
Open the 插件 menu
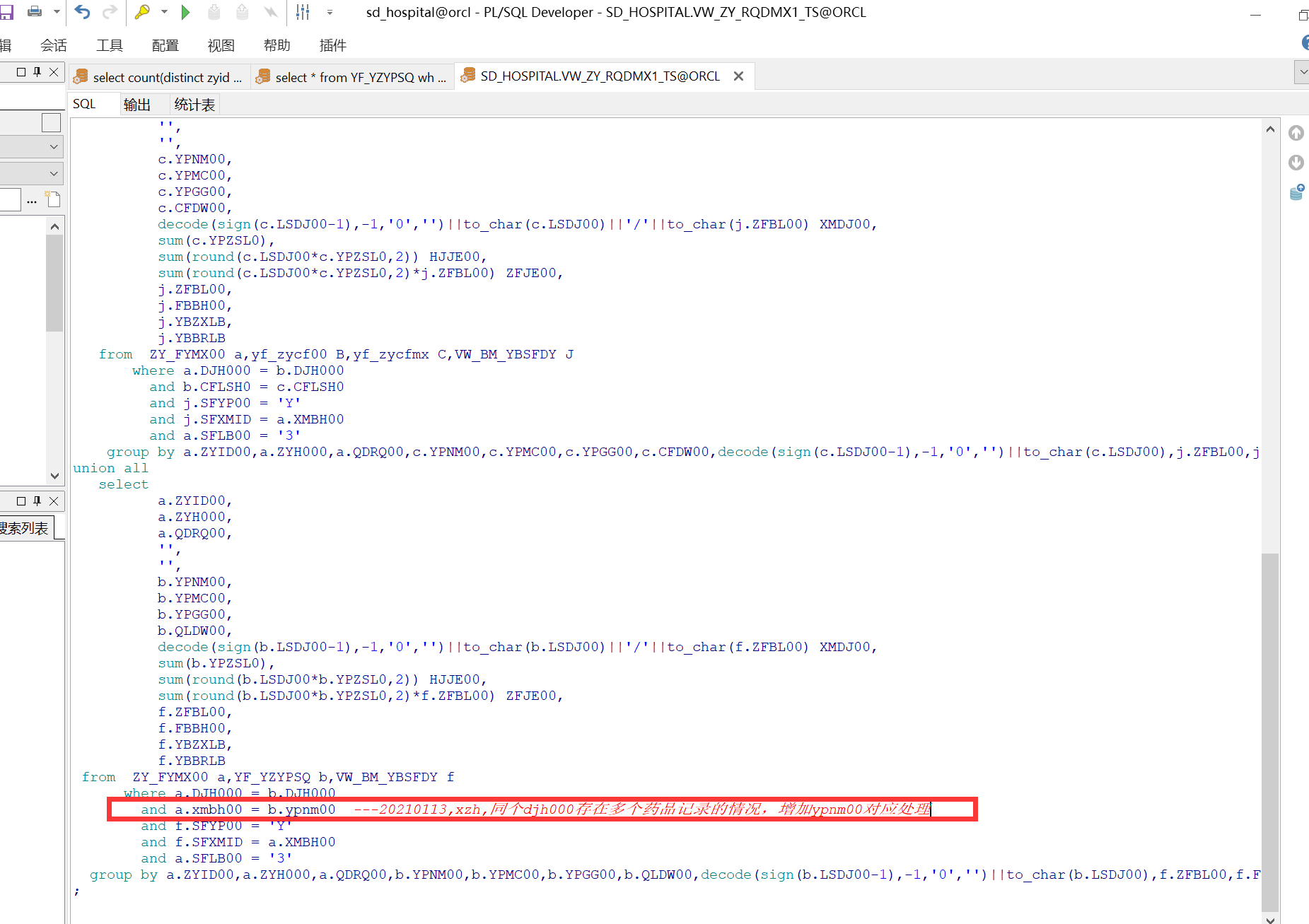pyautogui.click(x=333, y=45)
